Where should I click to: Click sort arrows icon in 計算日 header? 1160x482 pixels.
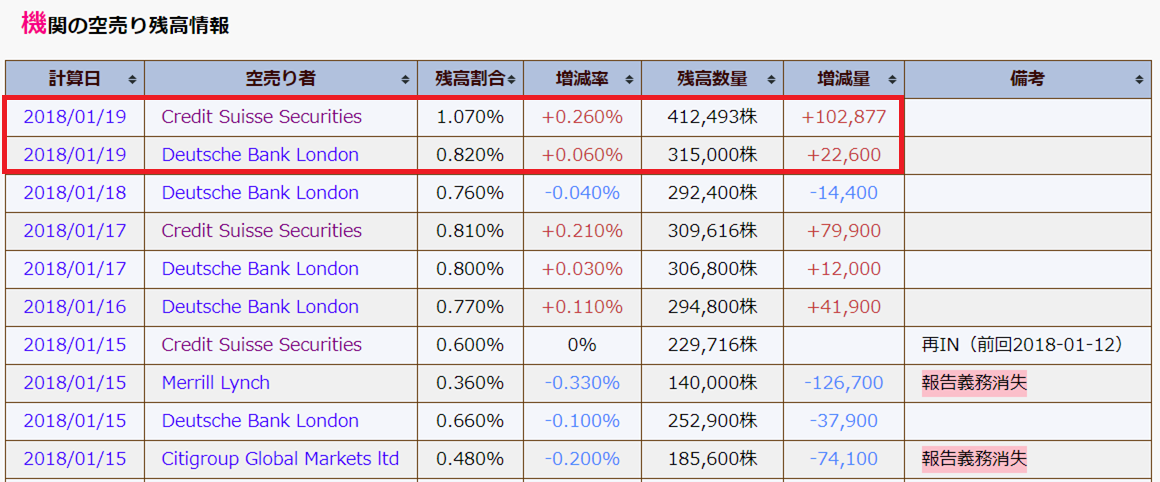click(132, 79)
